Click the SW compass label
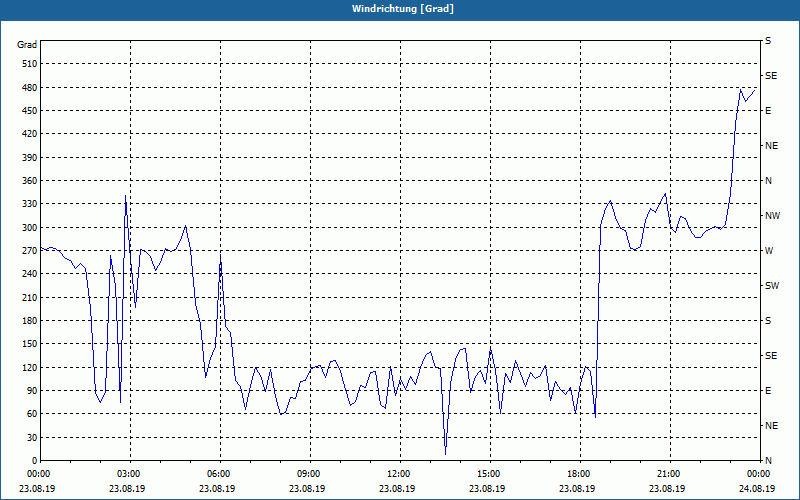Viewport: 800px width, 500px height. click(772, 286)
